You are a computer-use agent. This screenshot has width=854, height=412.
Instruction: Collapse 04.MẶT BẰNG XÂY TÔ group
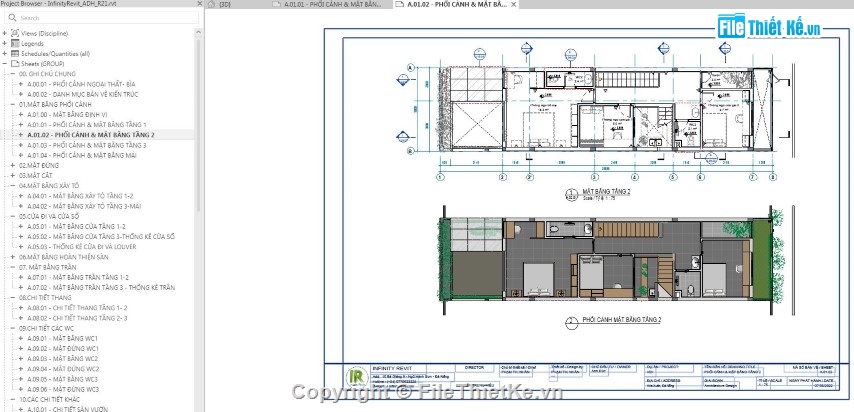pos(13,186)
